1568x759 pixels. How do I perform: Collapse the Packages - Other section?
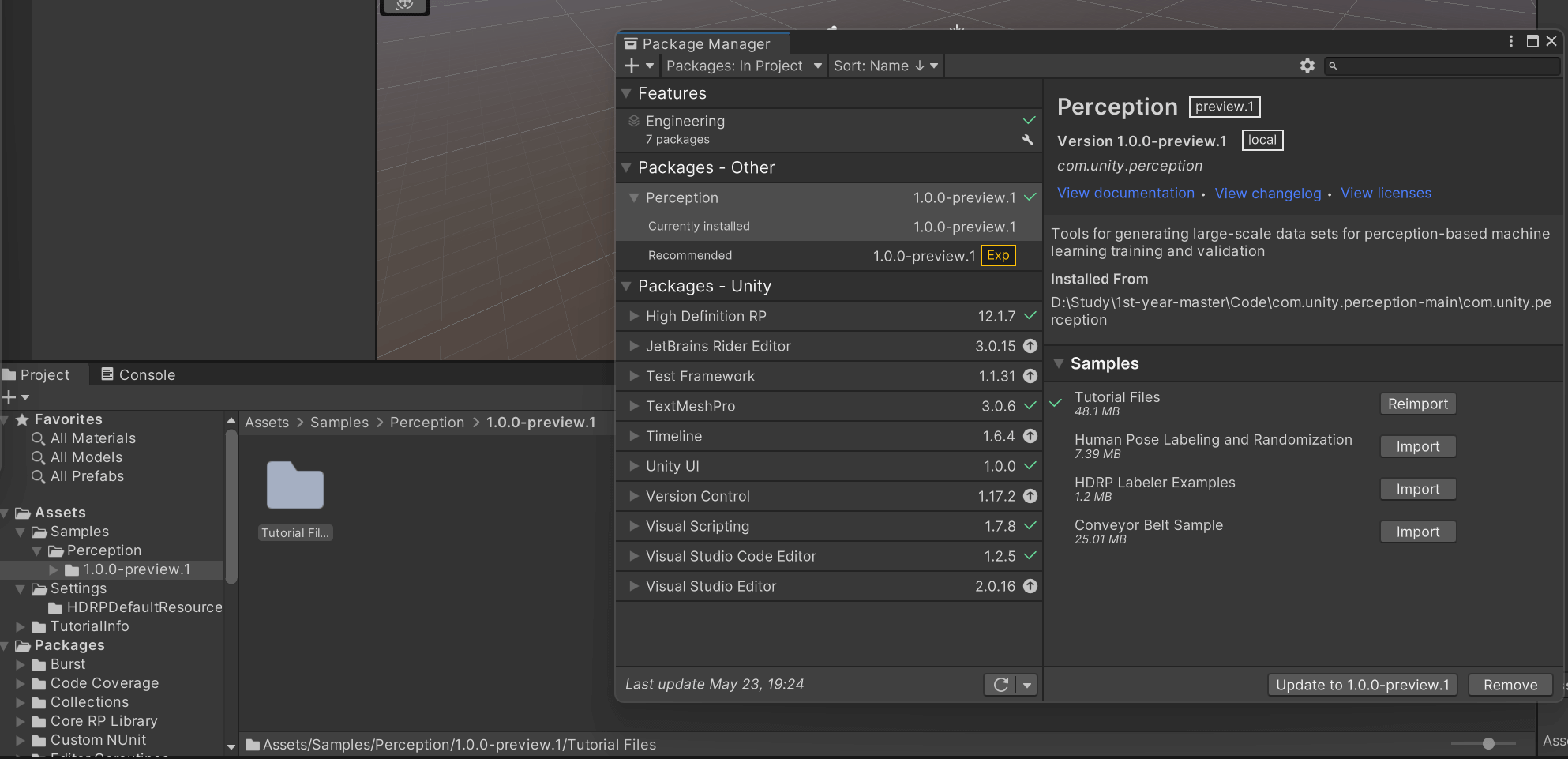626,167
